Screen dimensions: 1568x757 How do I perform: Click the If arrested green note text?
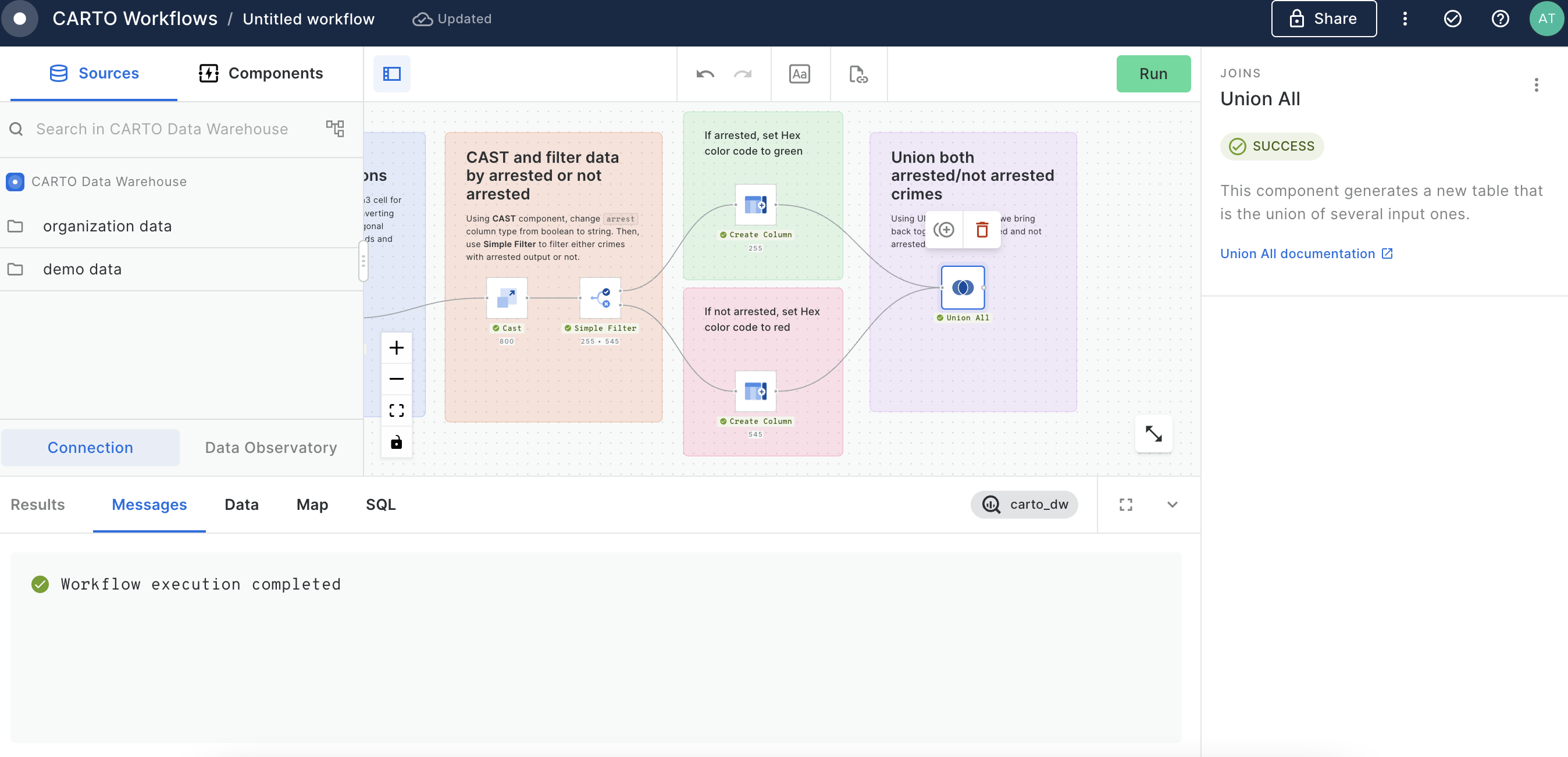[753, 143]
